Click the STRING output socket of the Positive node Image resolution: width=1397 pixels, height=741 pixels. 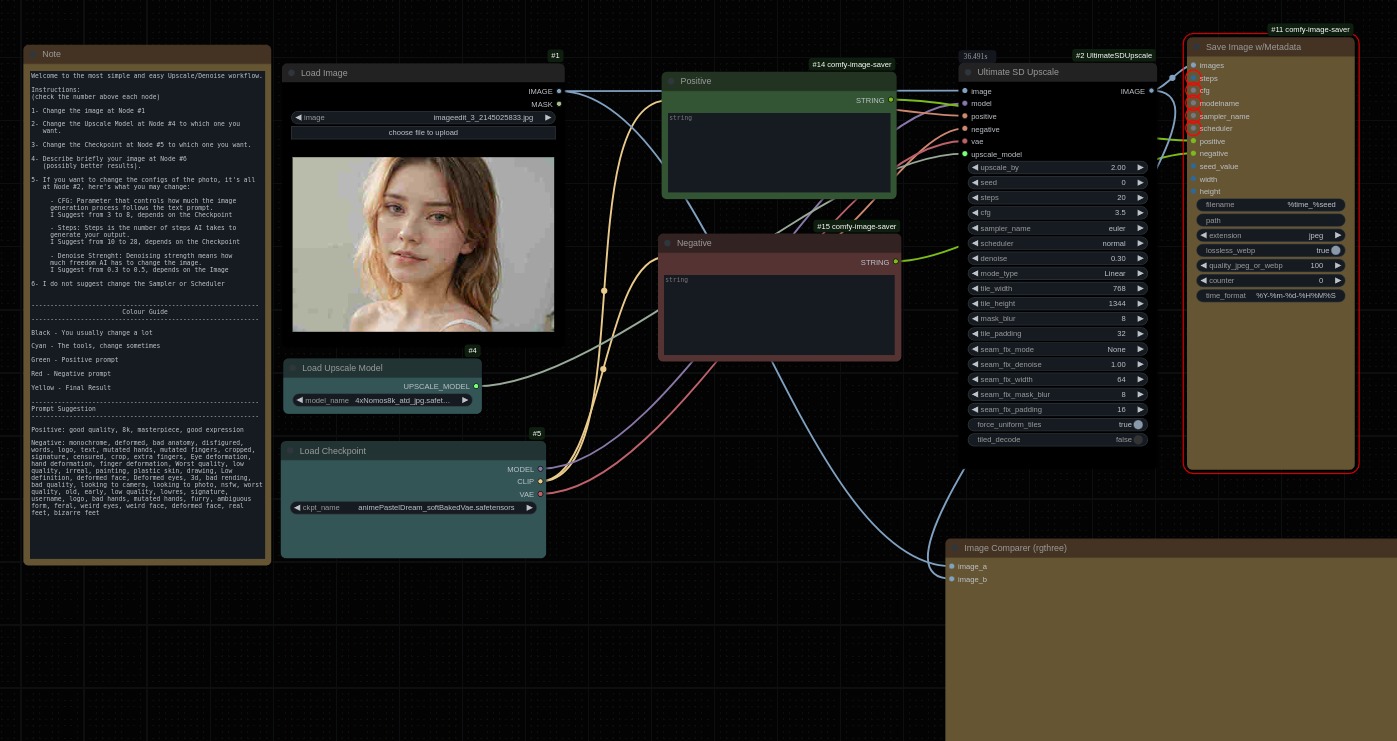[891, 100]
